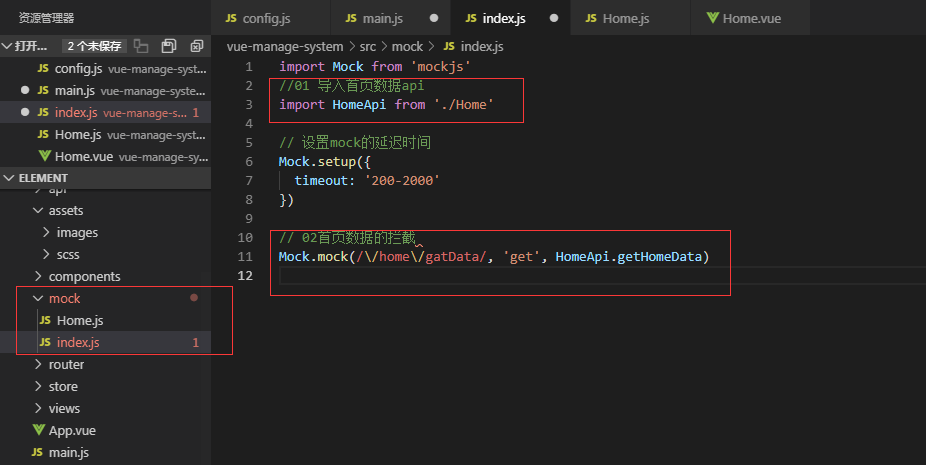
Task: Expand the store folder
Action: click(38, 386)
